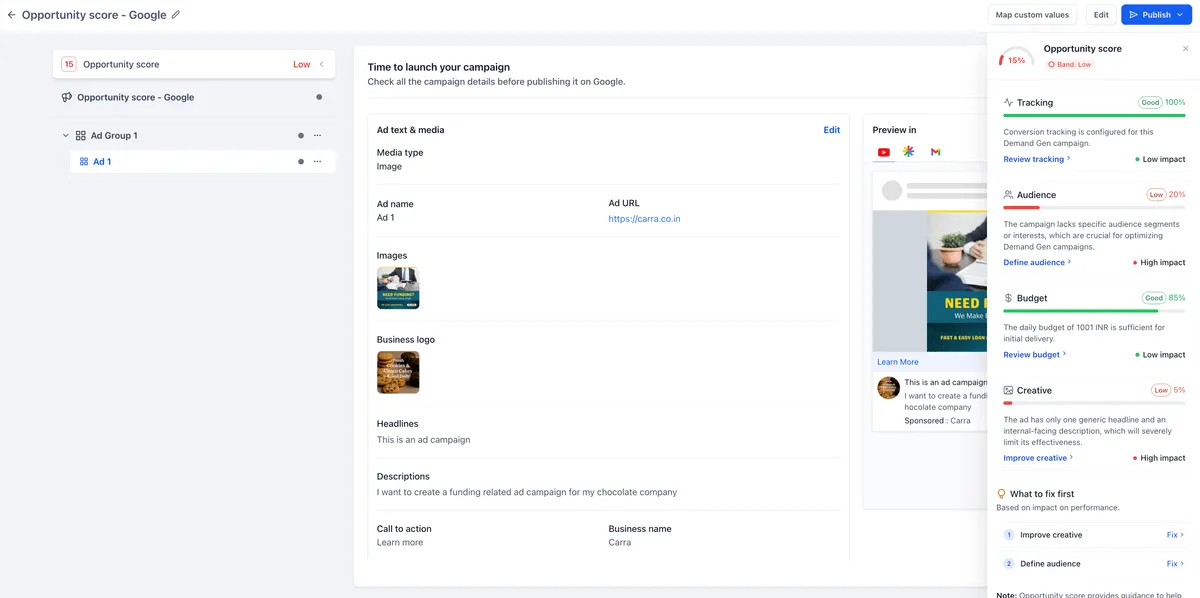
Task: Close the Opportunity score panel
Action: (x=1186, y=48)
